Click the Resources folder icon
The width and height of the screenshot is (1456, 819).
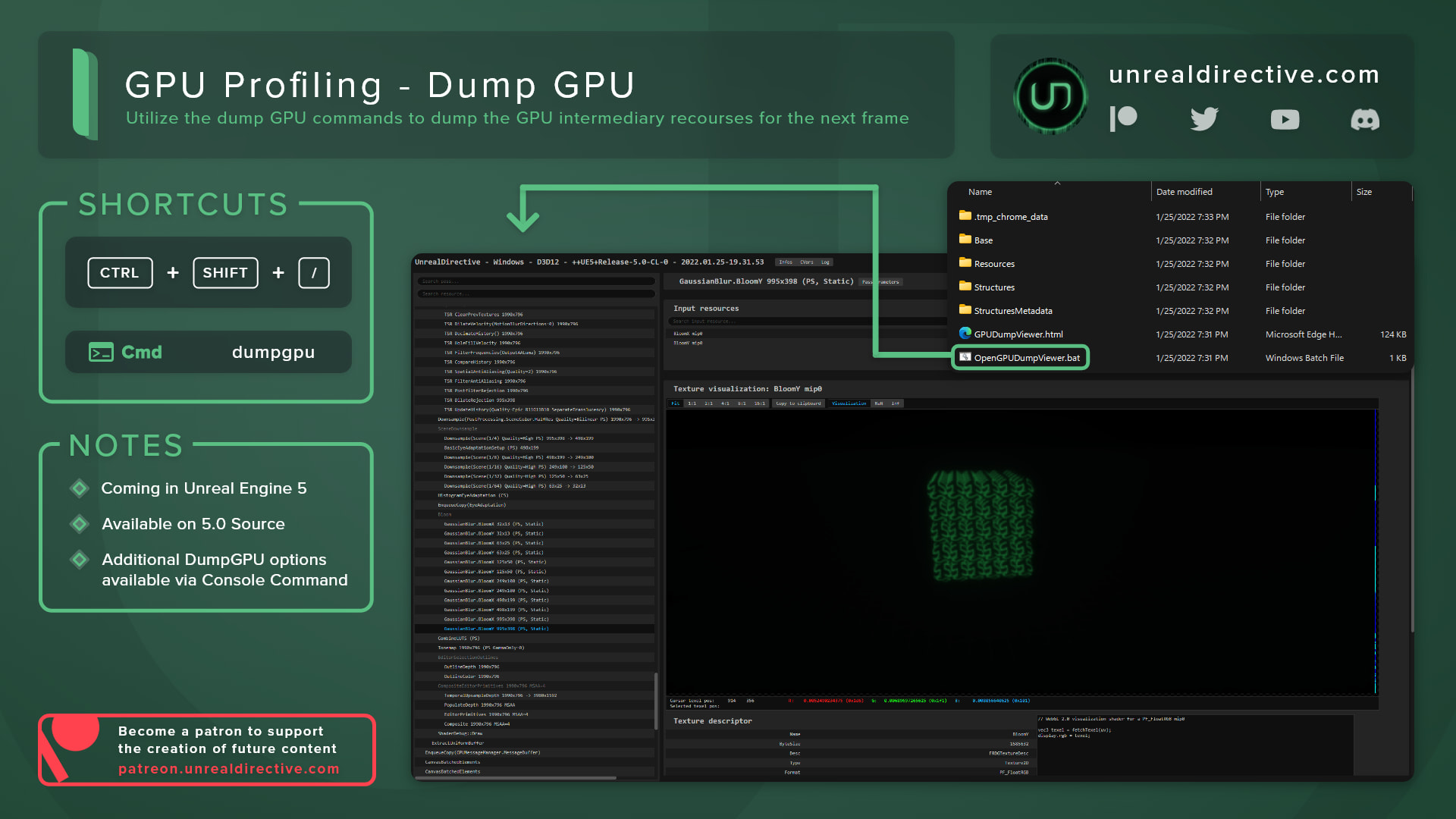[x=965, y=263]
